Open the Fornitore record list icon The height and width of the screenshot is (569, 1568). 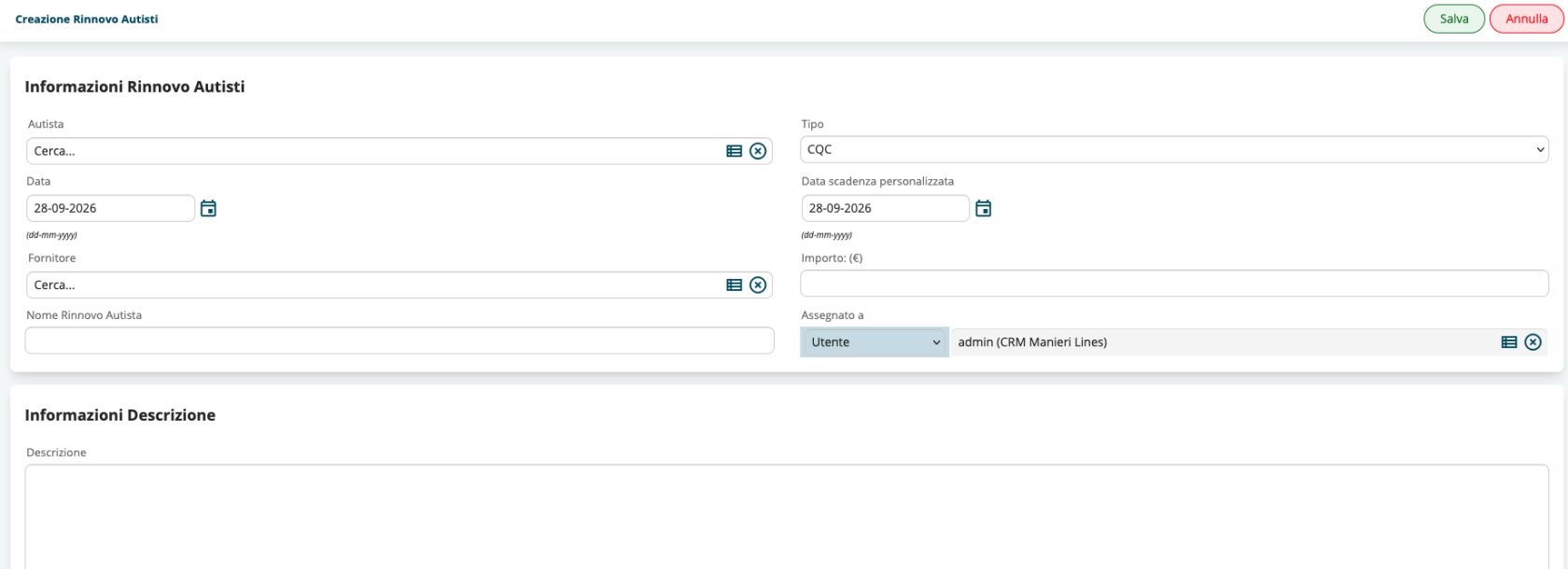735,285
